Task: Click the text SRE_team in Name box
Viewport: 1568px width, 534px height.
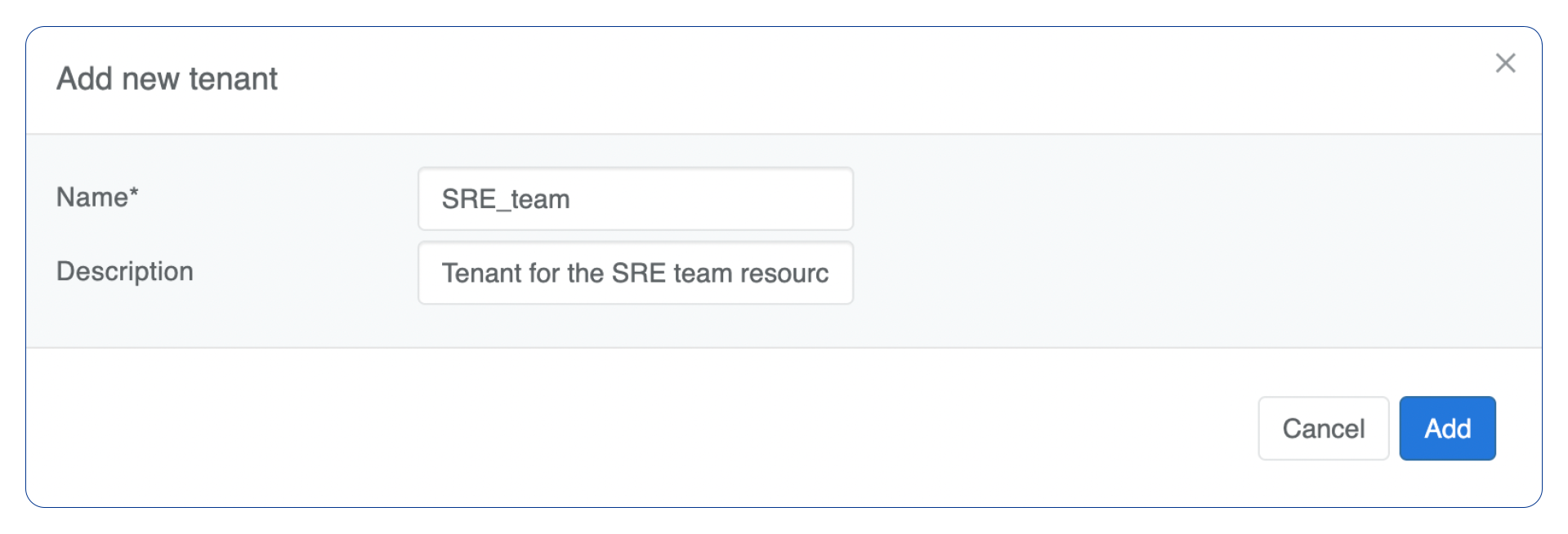Action: tap(506, 199)
